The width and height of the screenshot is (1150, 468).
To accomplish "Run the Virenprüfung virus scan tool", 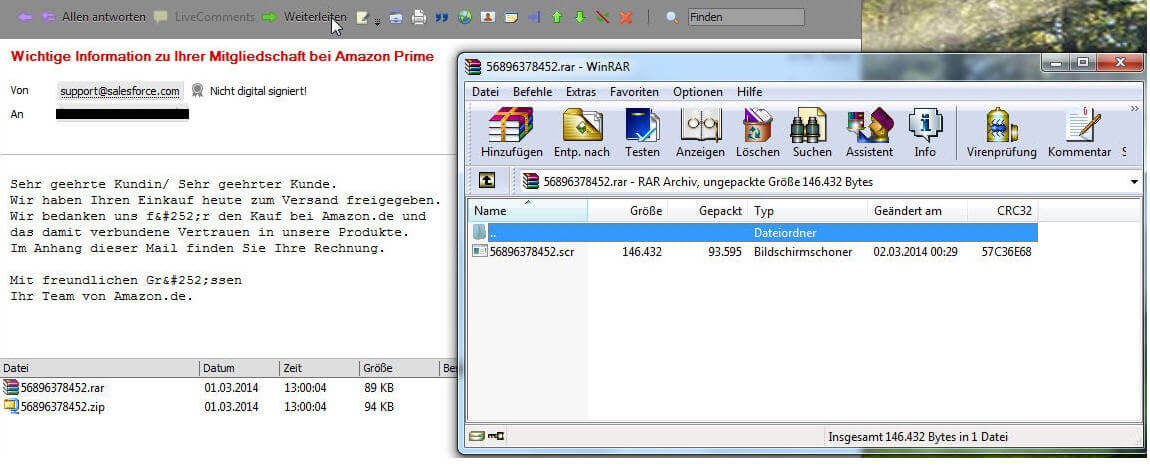I will tap(1001, 133).
